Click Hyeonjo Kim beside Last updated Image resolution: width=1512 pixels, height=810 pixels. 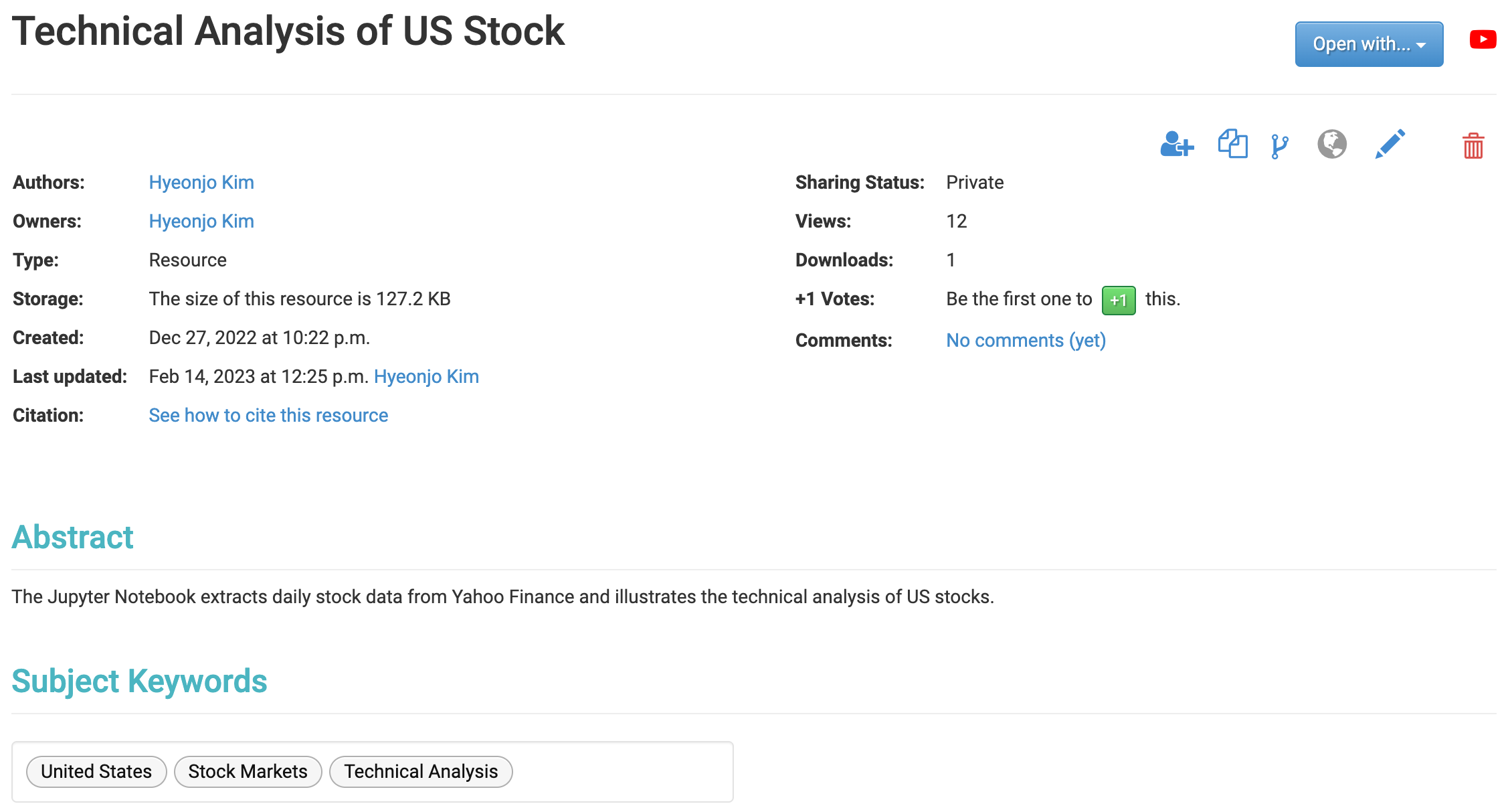tap(426, 376)
